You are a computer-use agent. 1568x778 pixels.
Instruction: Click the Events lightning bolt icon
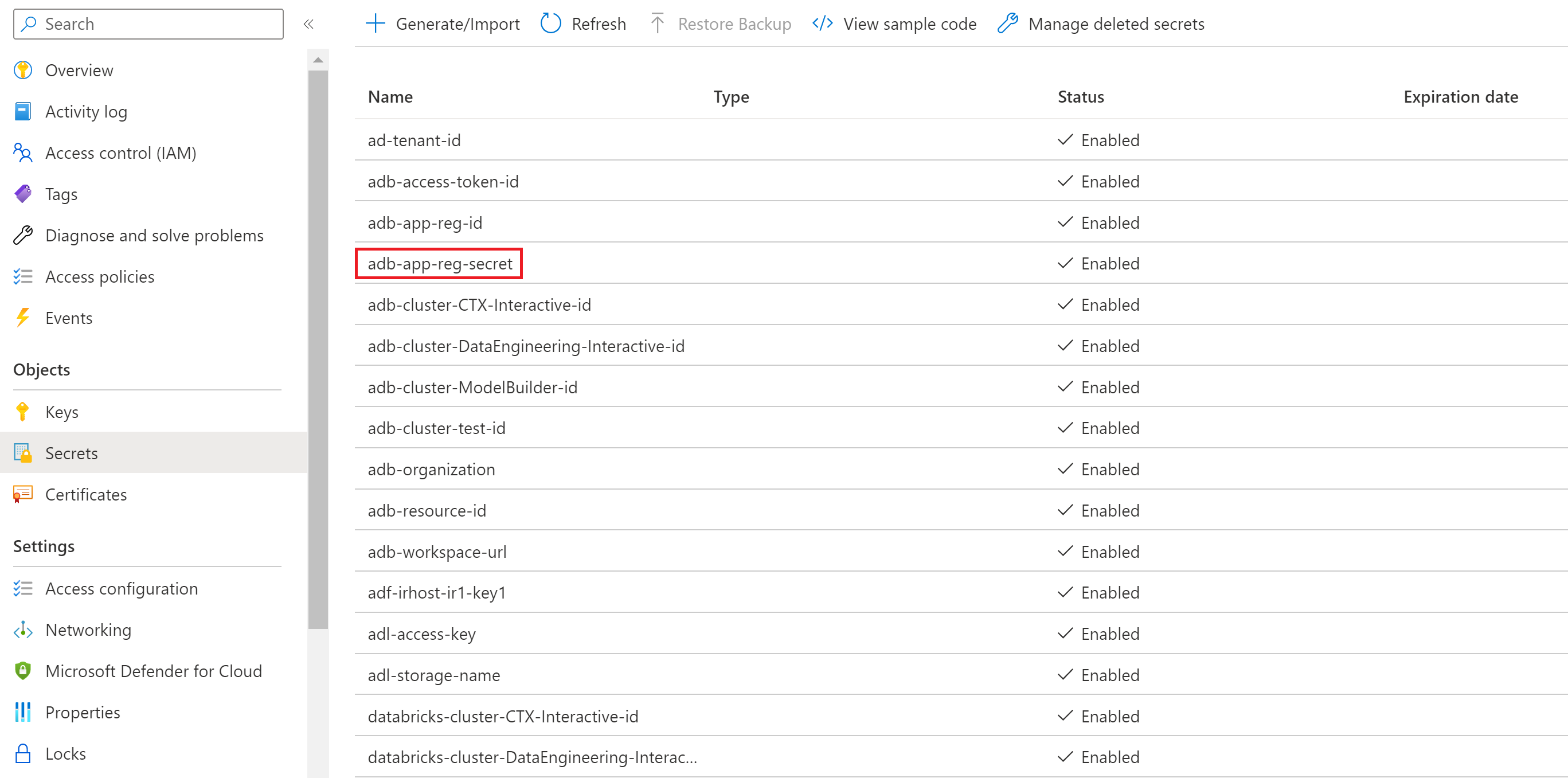tap(23, 318)
